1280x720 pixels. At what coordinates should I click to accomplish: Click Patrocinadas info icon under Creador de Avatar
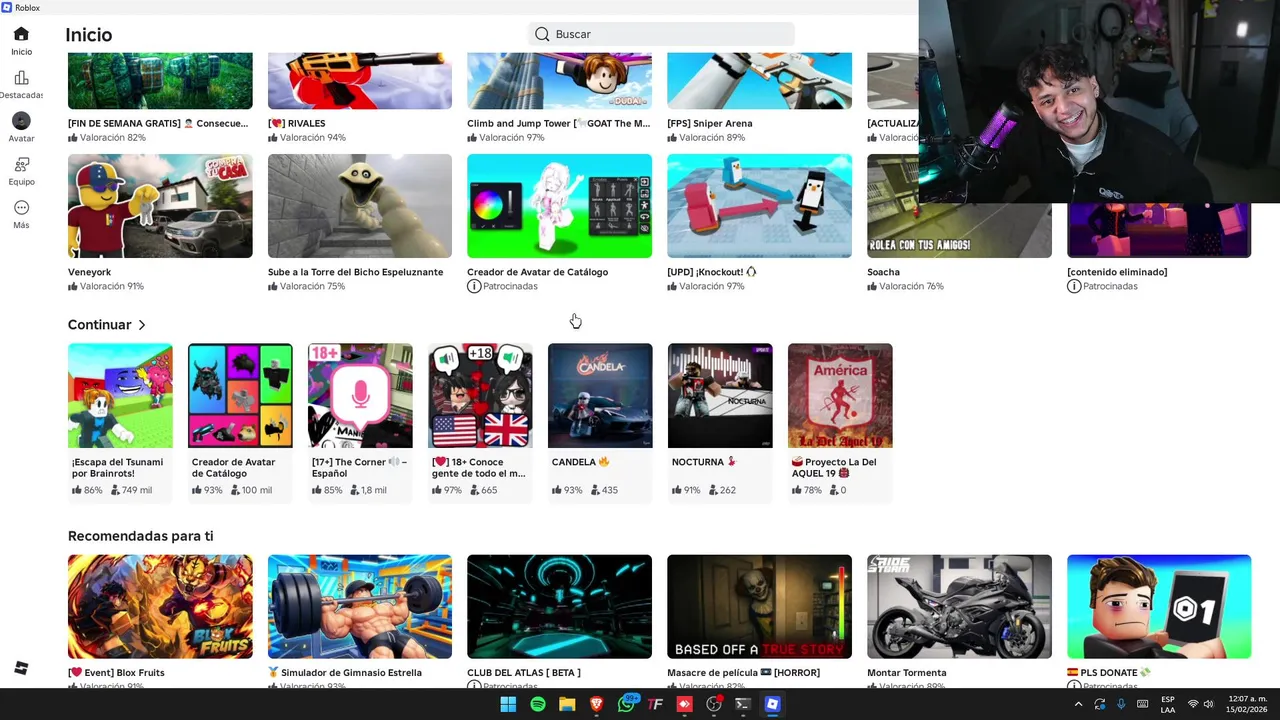pos(474,286)
